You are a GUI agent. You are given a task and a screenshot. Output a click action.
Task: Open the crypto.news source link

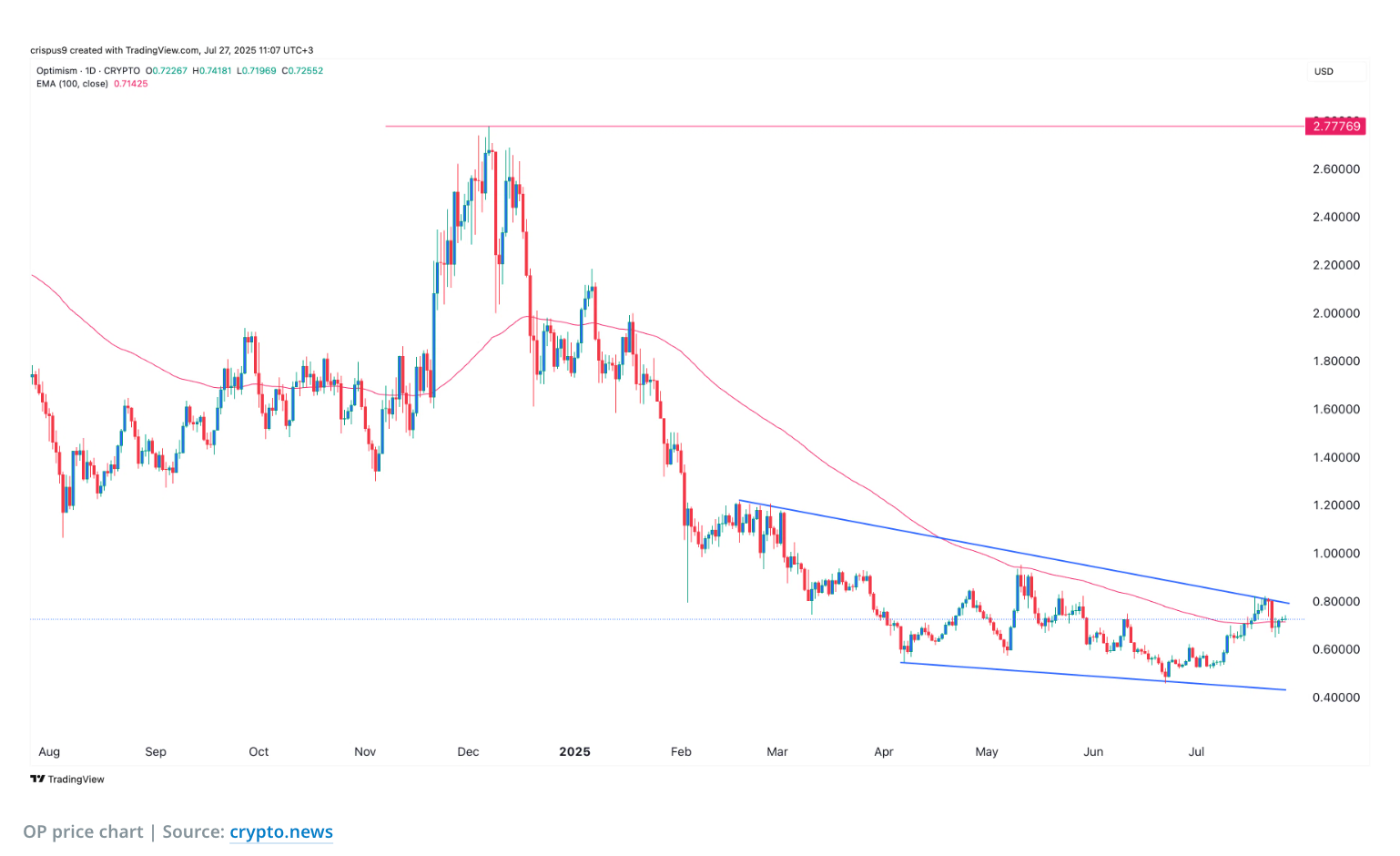tap(280, 831)
